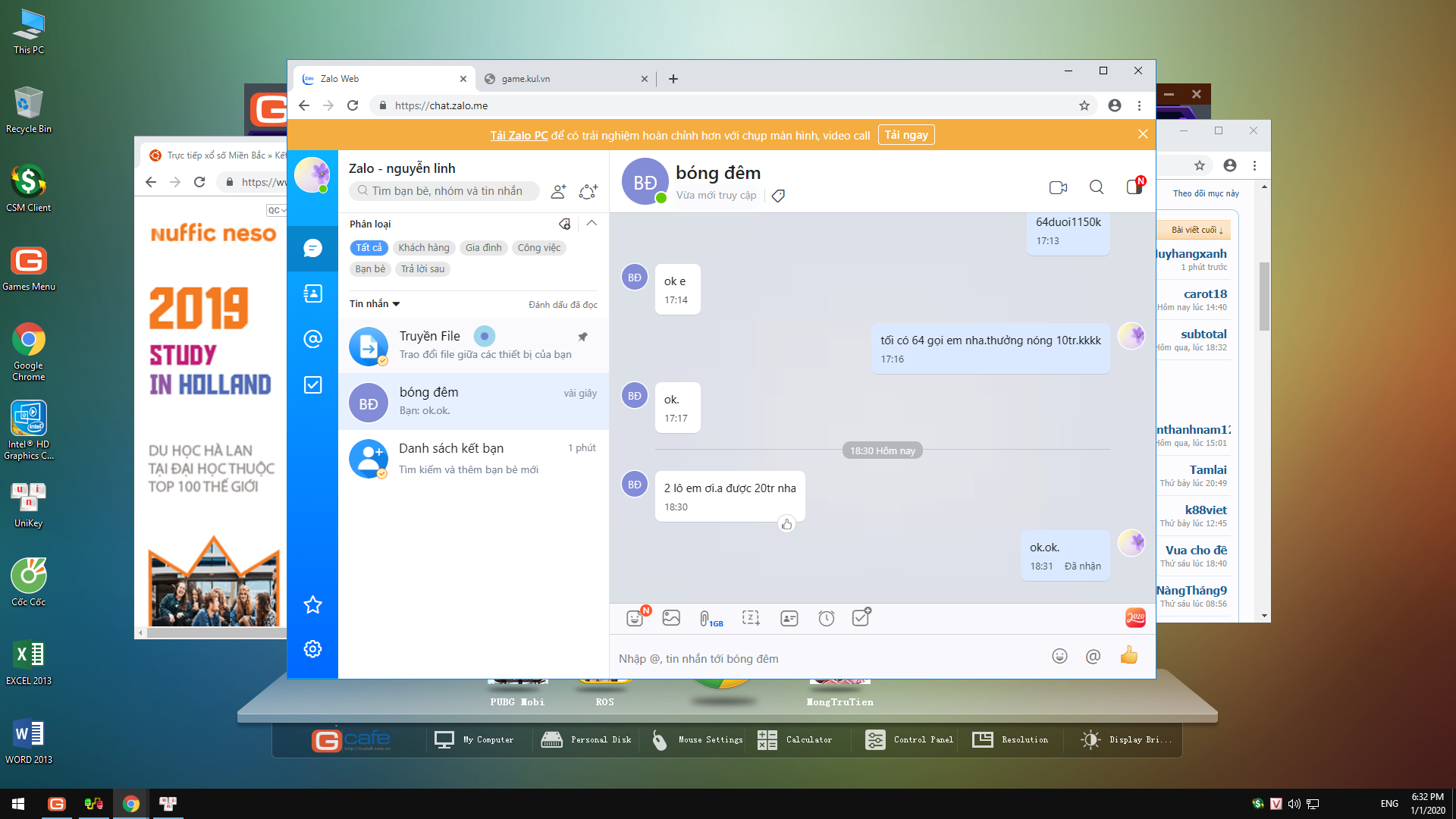This screenshot has width=1456, height=819.
Task: Click the create group icon
Action: point(588,192)
